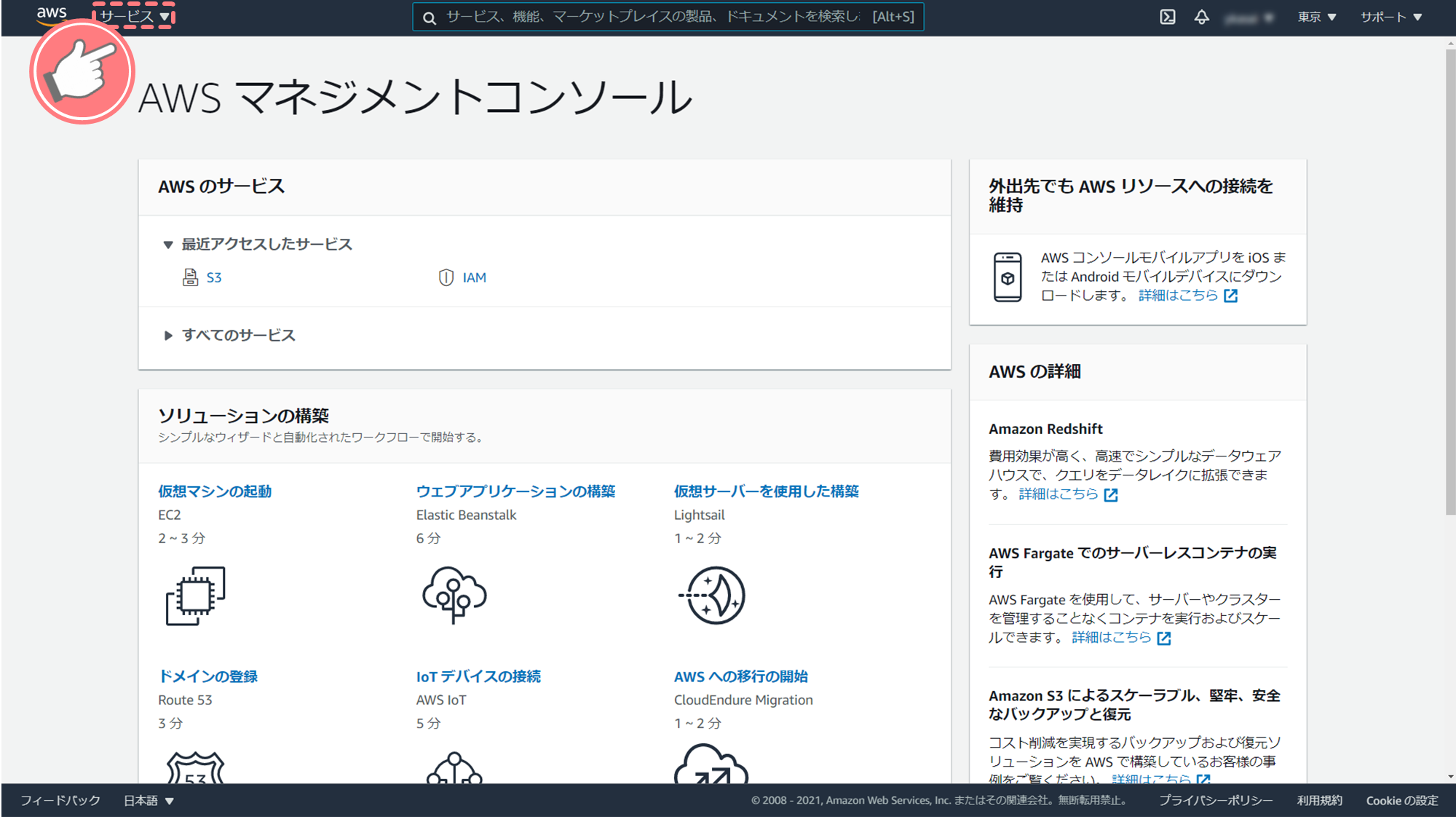1456x819 pixels.
Task: Click the AWS IoT cloud icon
Action: (454, 767)
